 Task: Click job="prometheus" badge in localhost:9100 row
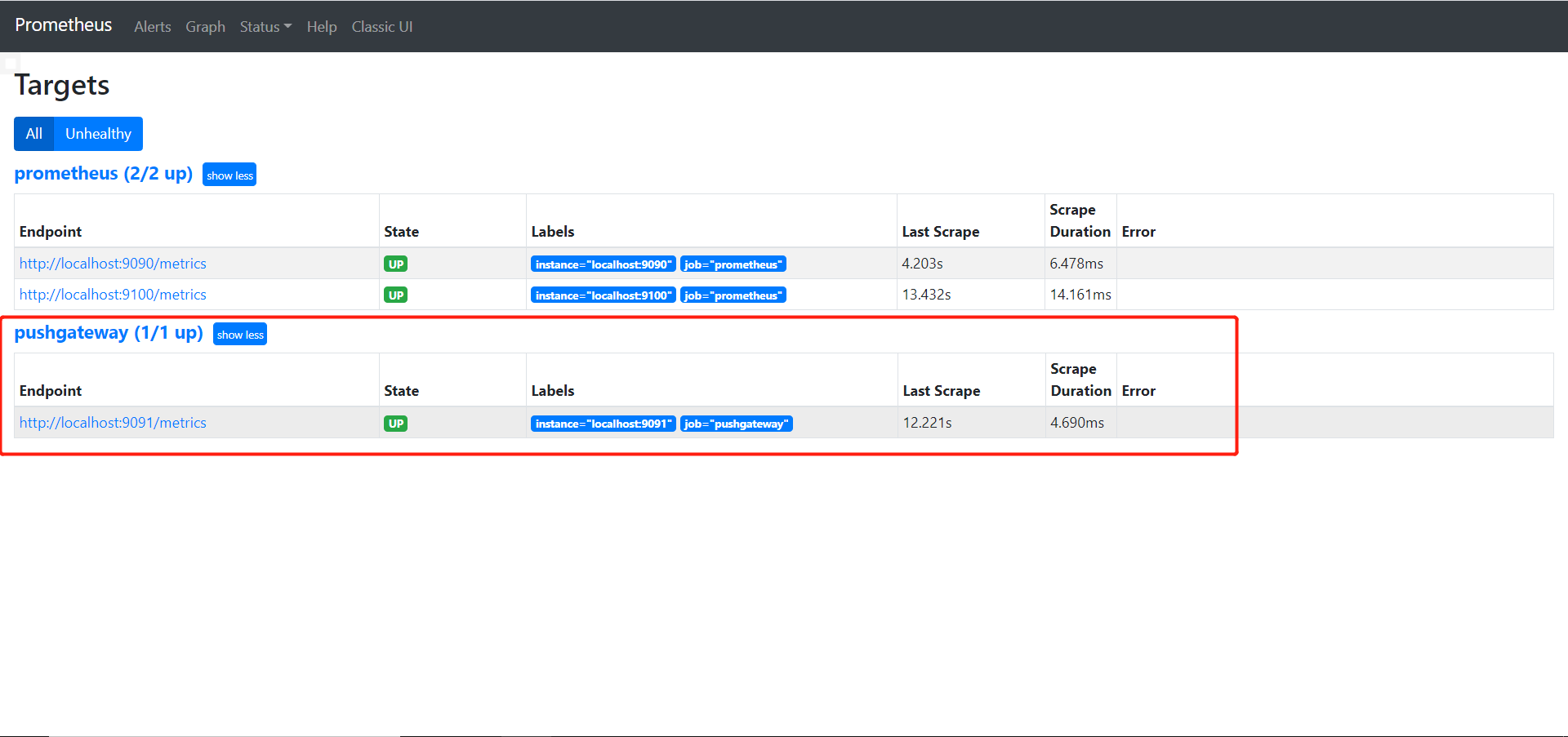pyautogui.click(x=733, y=295)
